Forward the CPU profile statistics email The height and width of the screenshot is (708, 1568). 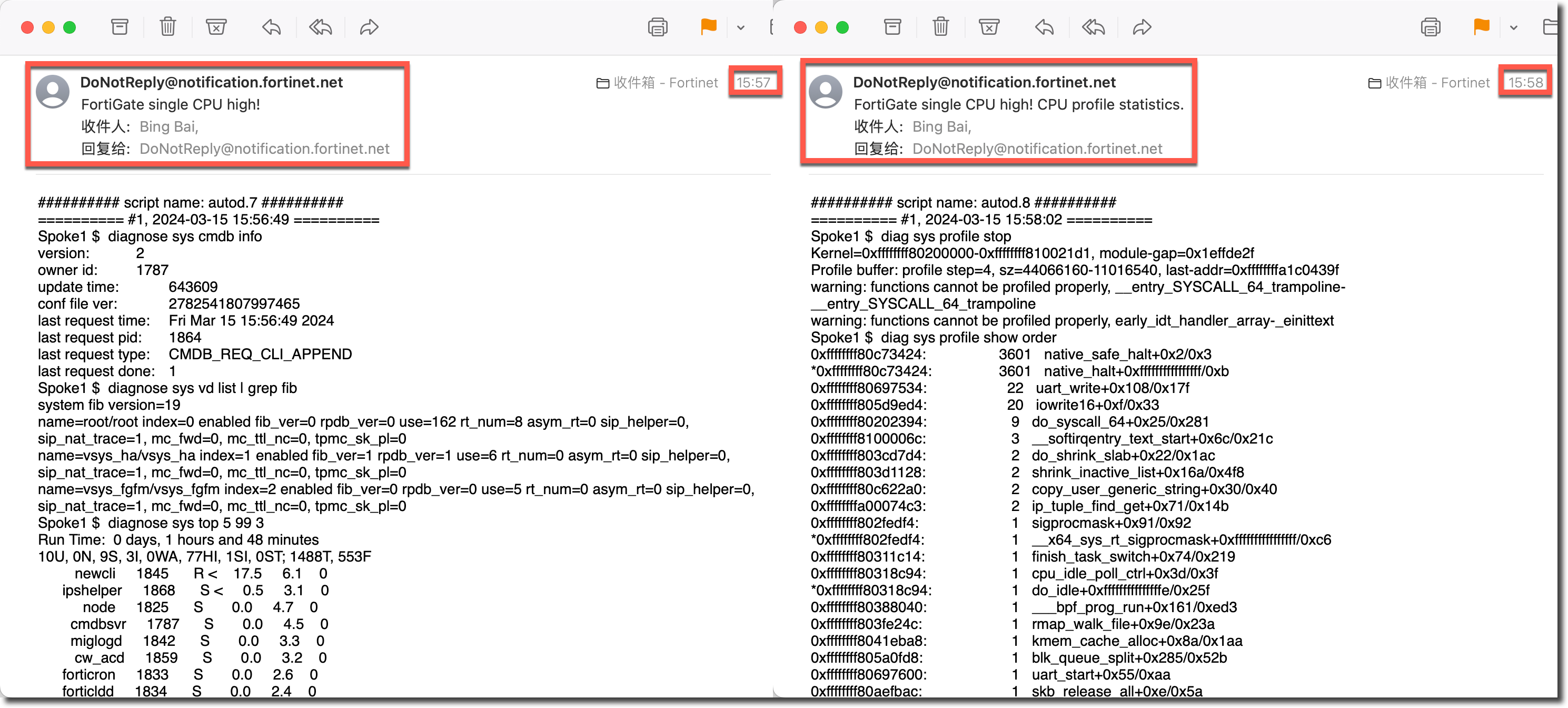coord(1142,27)
